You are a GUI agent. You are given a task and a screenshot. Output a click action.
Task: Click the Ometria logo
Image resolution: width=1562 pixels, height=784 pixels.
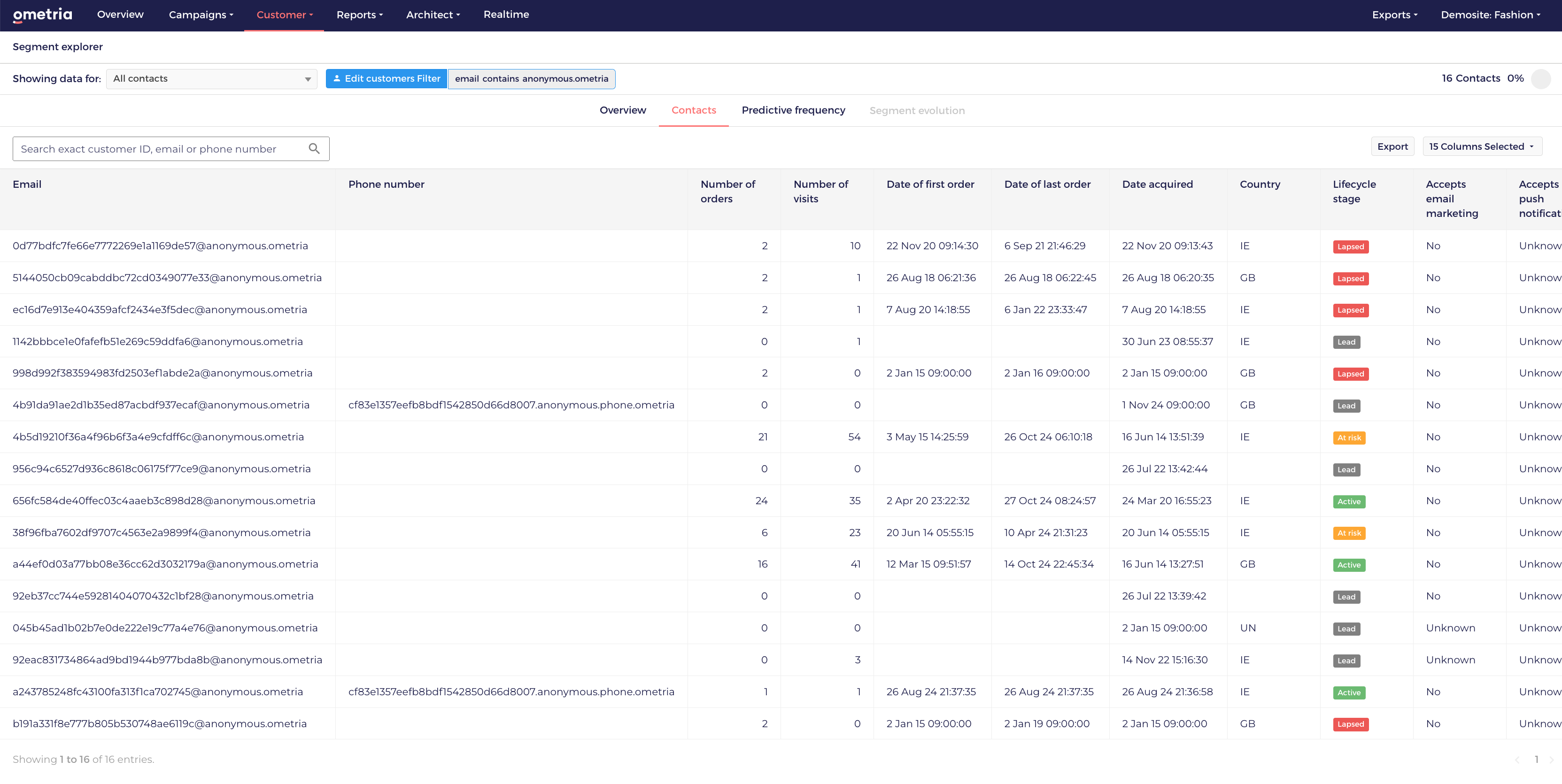42,15
